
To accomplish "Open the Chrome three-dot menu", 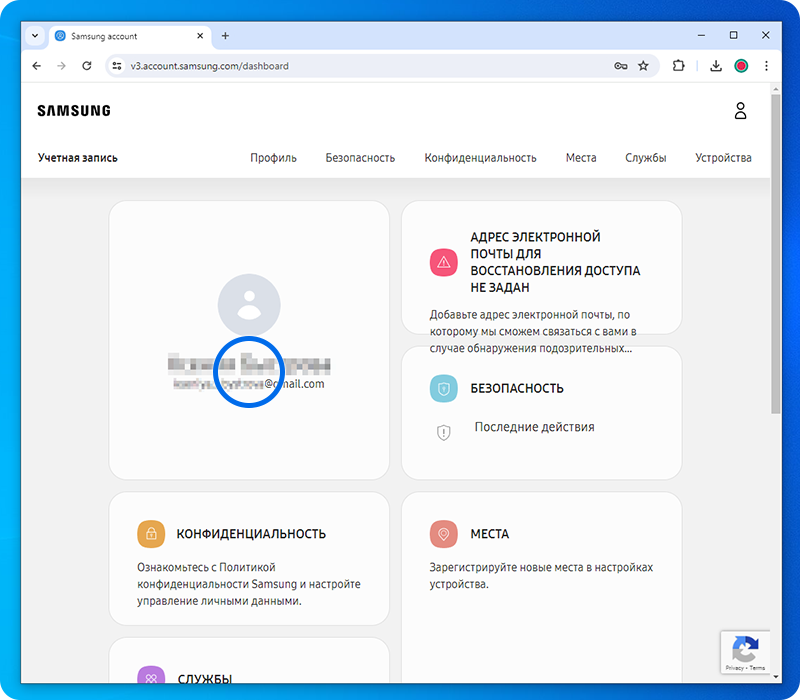I will [766, 66].
